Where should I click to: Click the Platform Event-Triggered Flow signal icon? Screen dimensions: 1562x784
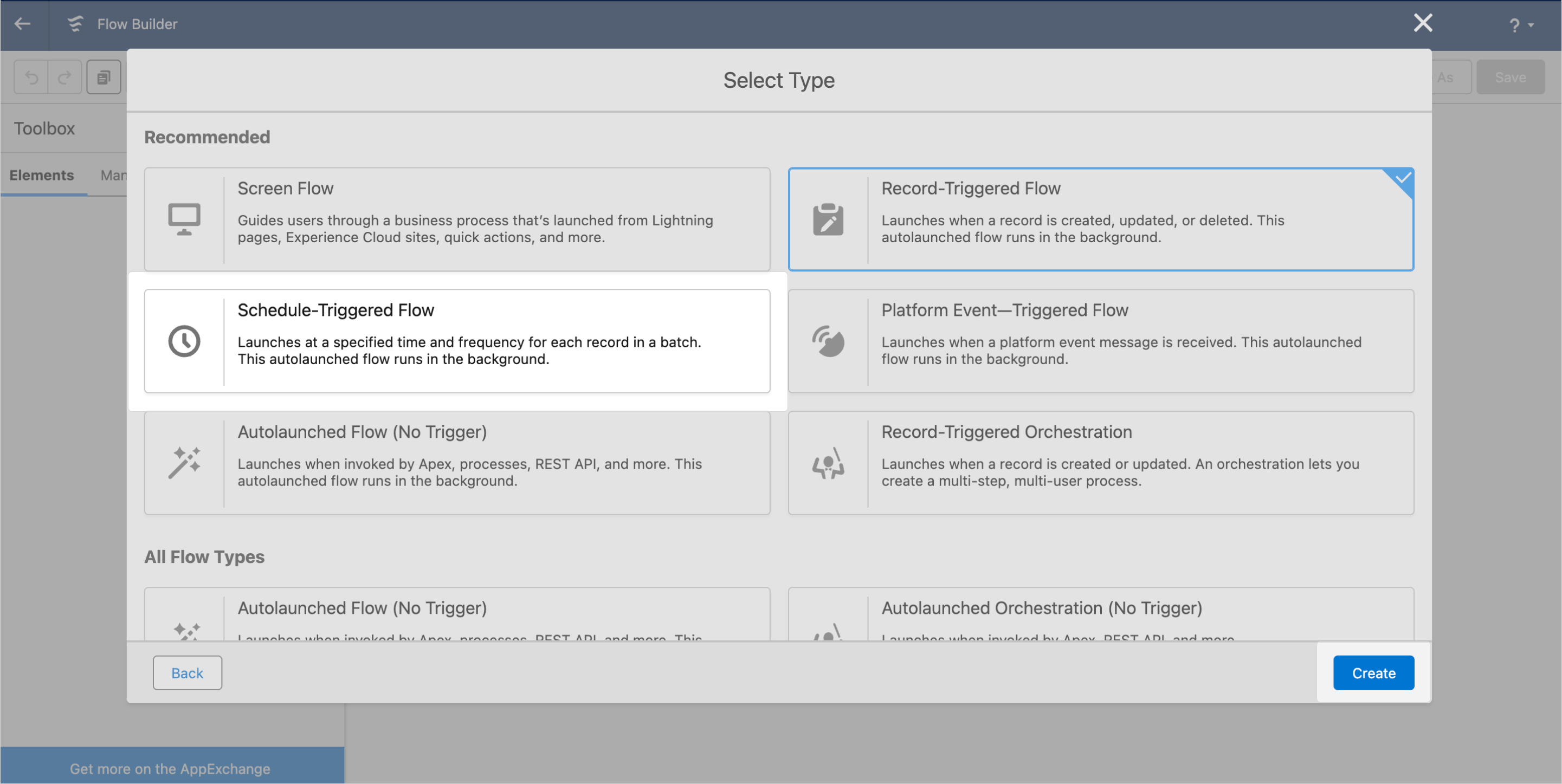coord(828,341)
